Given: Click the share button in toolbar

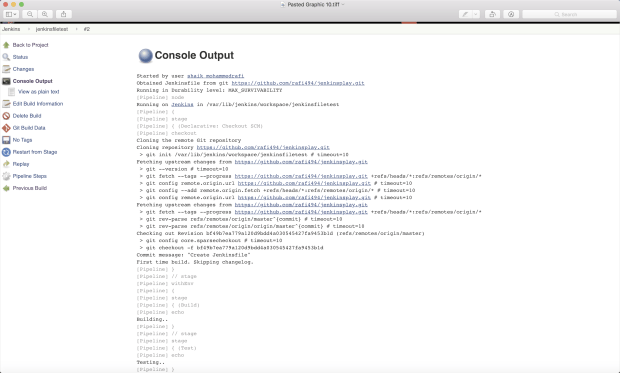Looking at the screenshot, I should click(64, 14).
